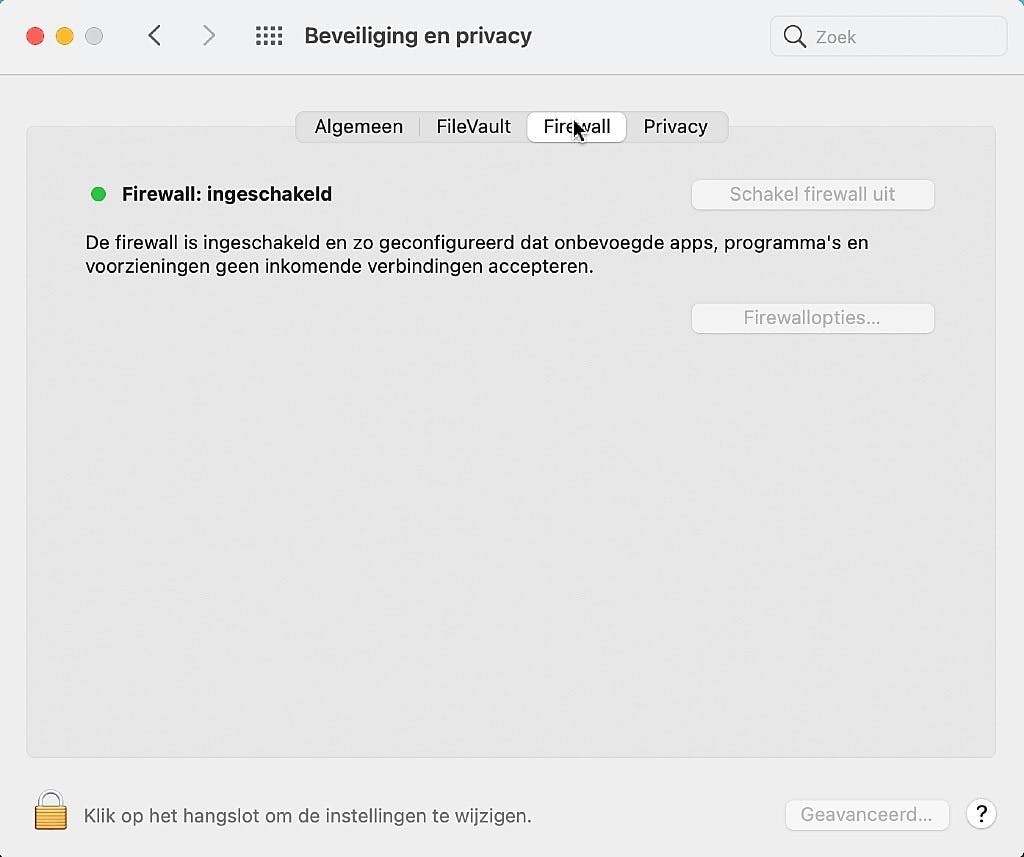Click the green firewall status indicator
The width and height of the screenshot is (1024, 857).
point(97,194)
